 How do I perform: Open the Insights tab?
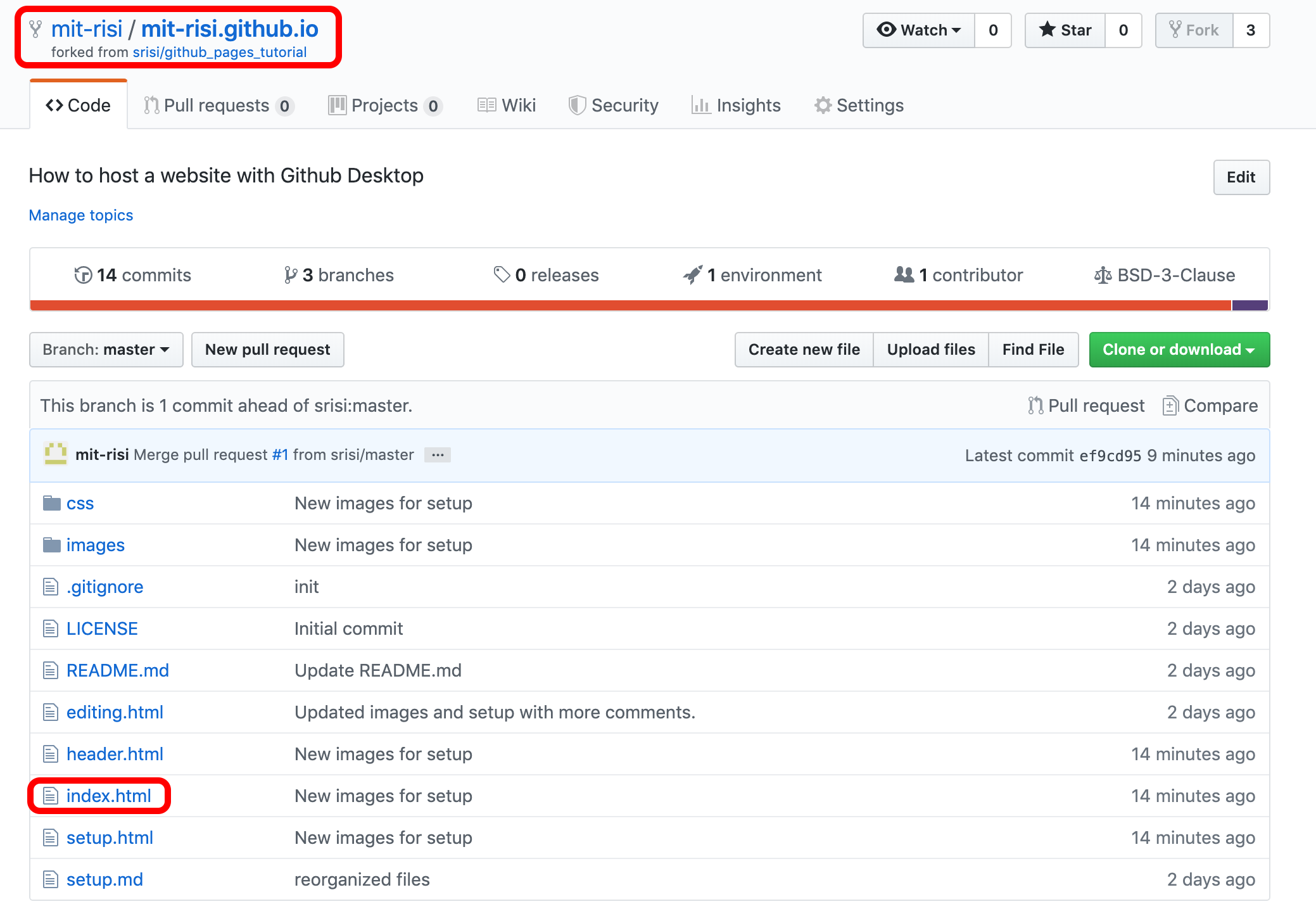[x=736, y=105]
